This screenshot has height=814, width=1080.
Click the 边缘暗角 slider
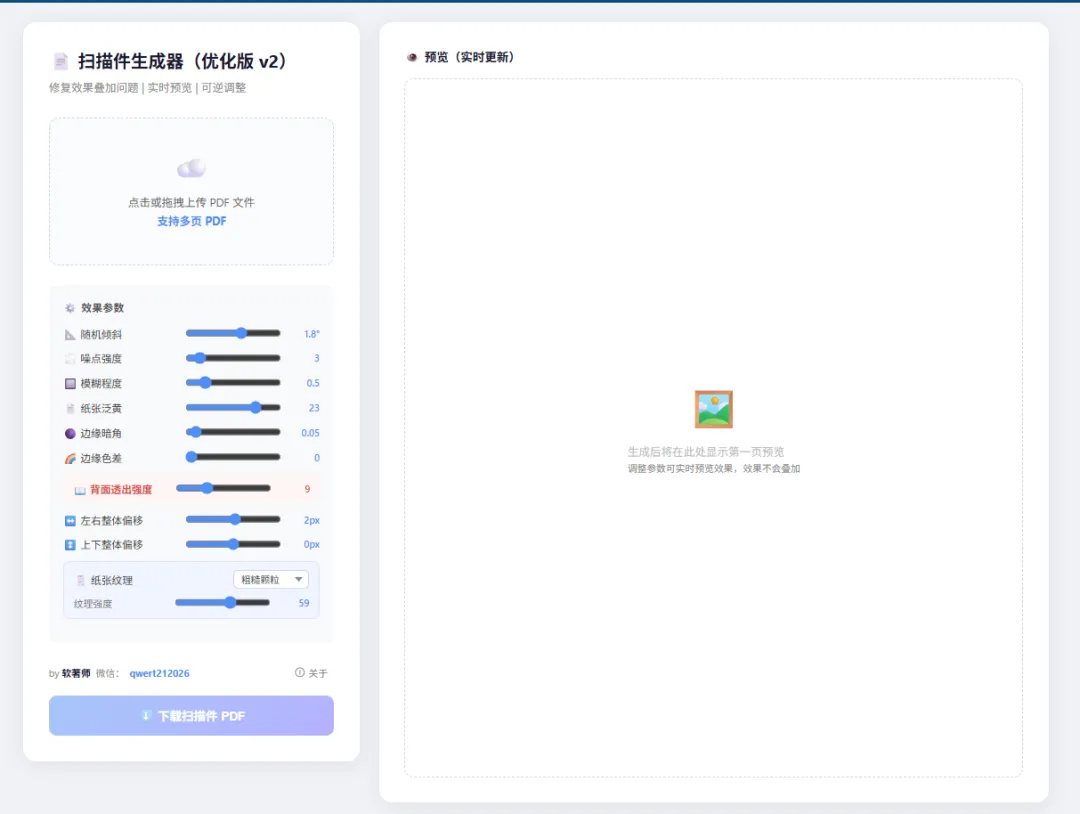tap(233, 432)
